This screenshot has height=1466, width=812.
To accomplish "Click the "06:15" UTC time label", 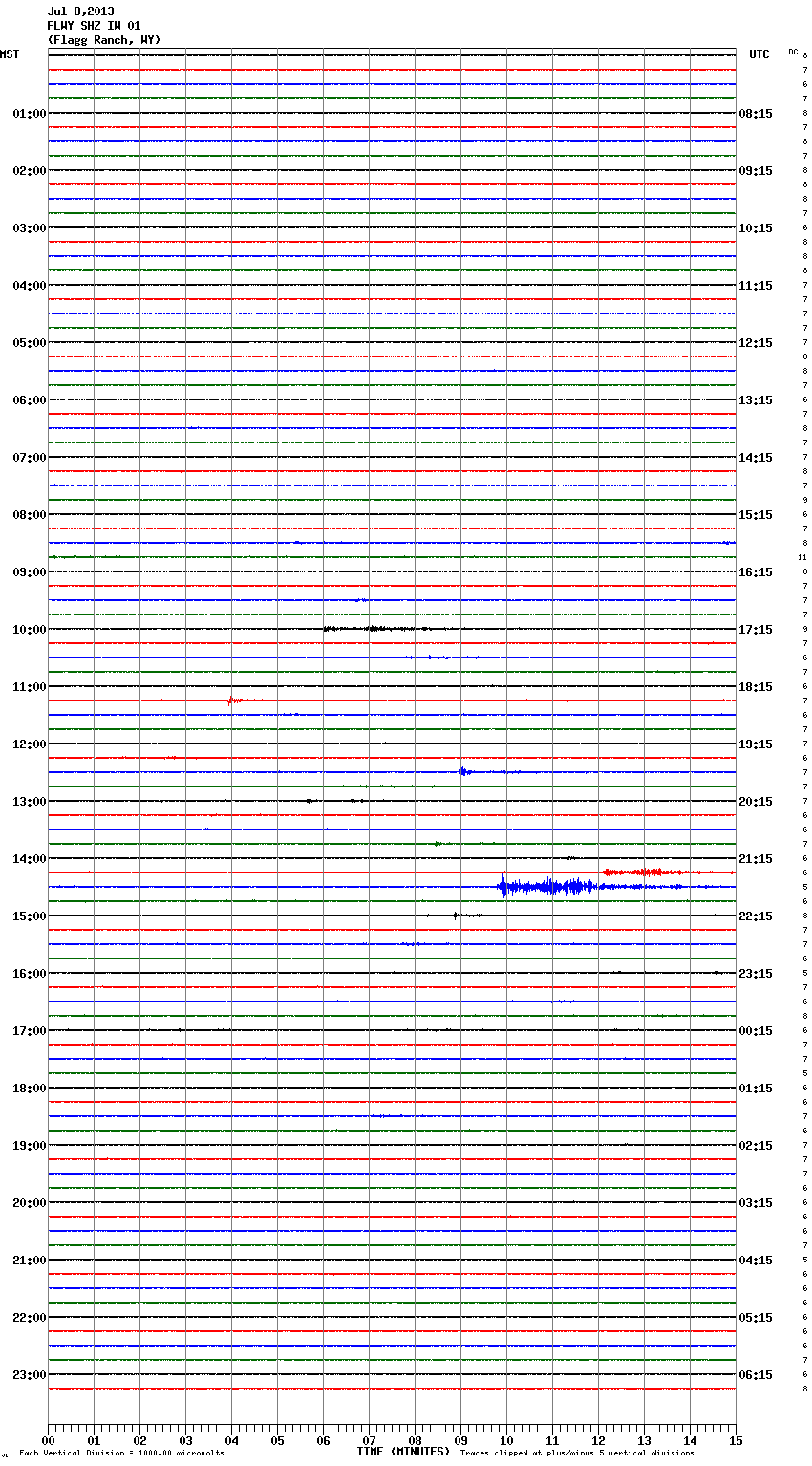I will pos(756,1375).
